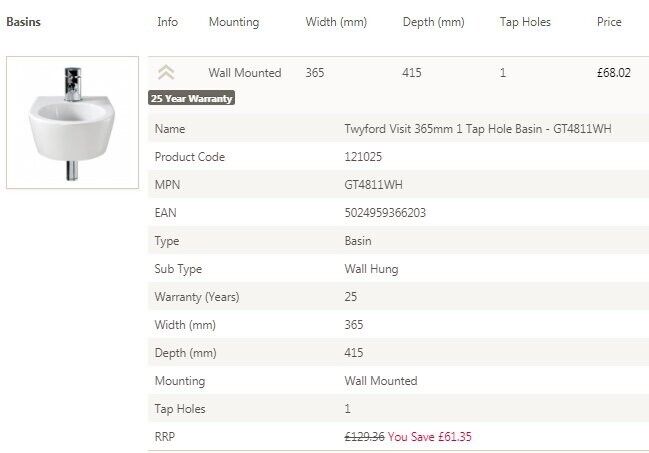
Task: Click Warranty (Years) value 25
Action: 351,297
